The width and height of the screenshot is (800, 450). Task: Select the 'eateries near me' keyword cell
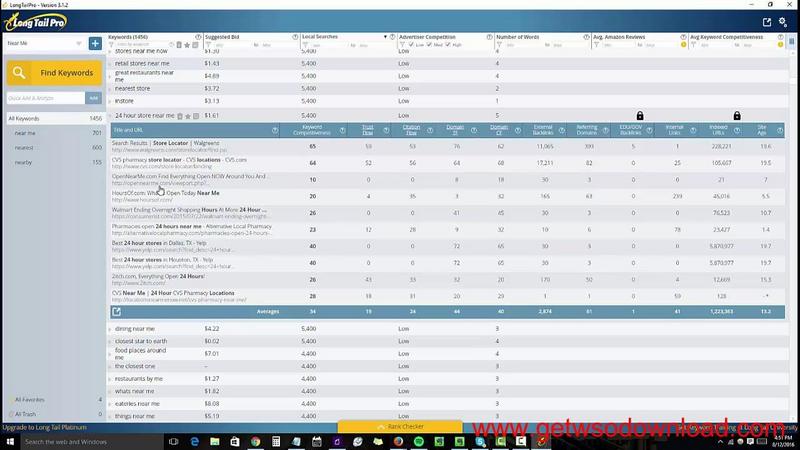coord(137,404)
